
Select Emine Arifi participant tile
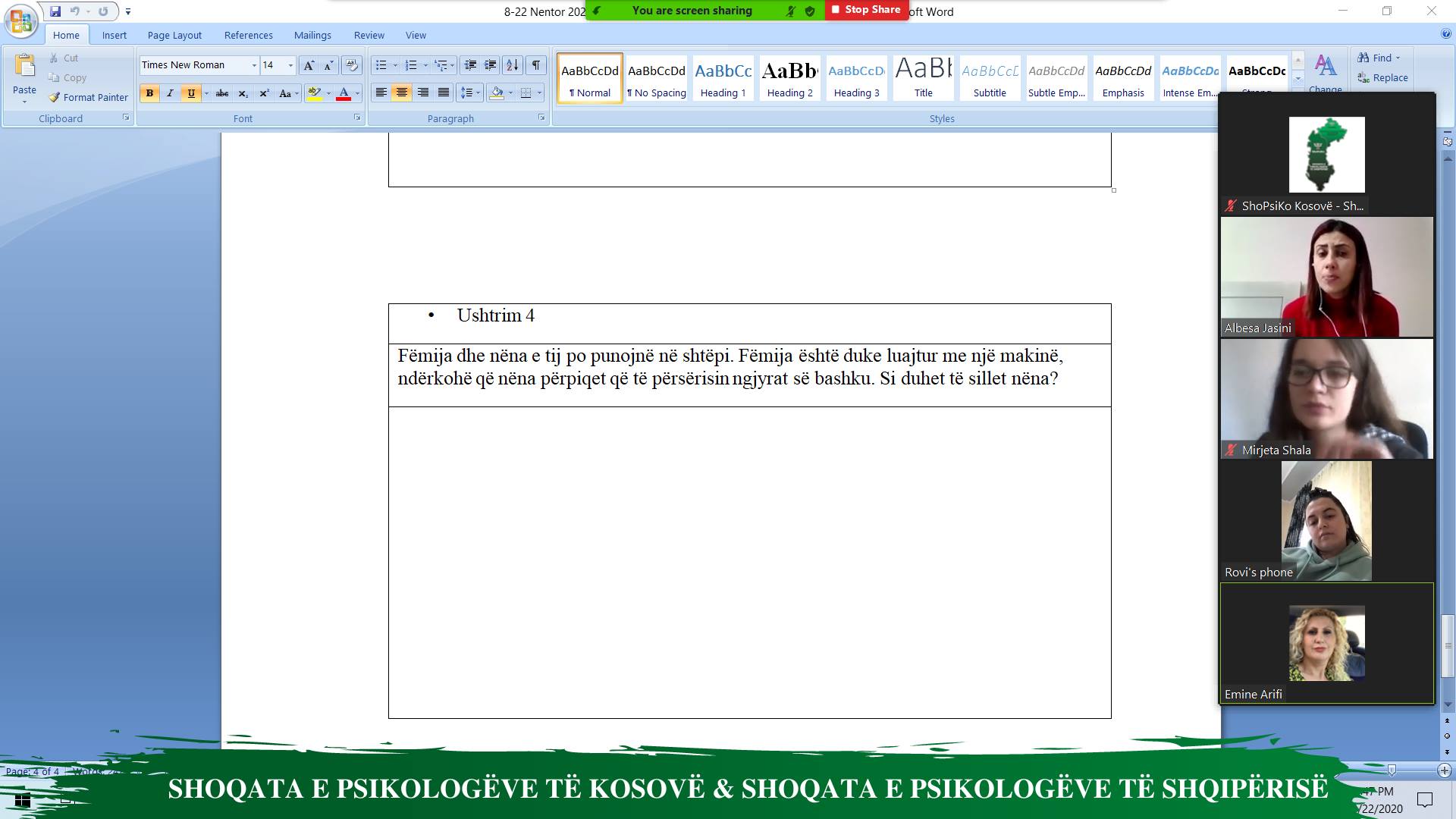point(1326,643)
